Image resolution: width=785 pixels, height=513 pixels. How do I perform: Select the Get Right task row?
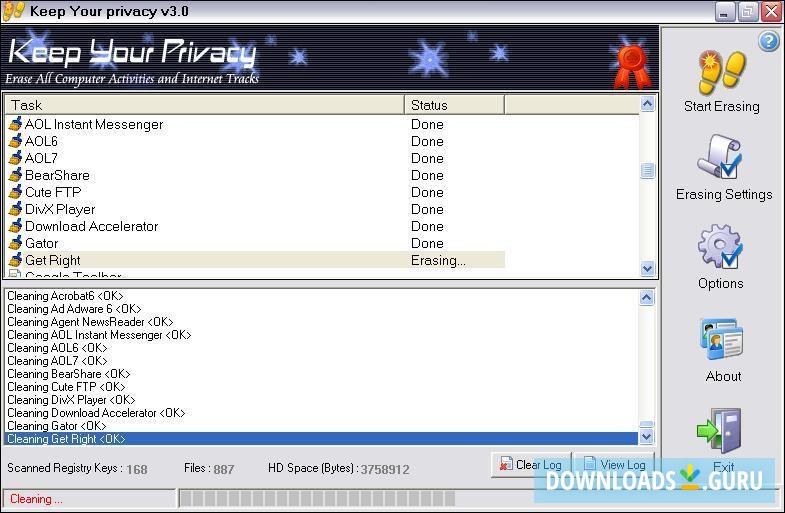tap(255, 260)
